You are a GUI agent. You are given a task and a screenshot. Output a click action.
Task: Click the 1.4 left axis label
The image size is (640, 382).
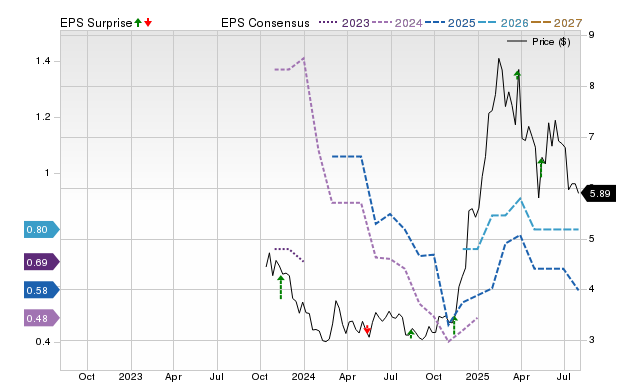pyautogui.click(x=43, y=61)
